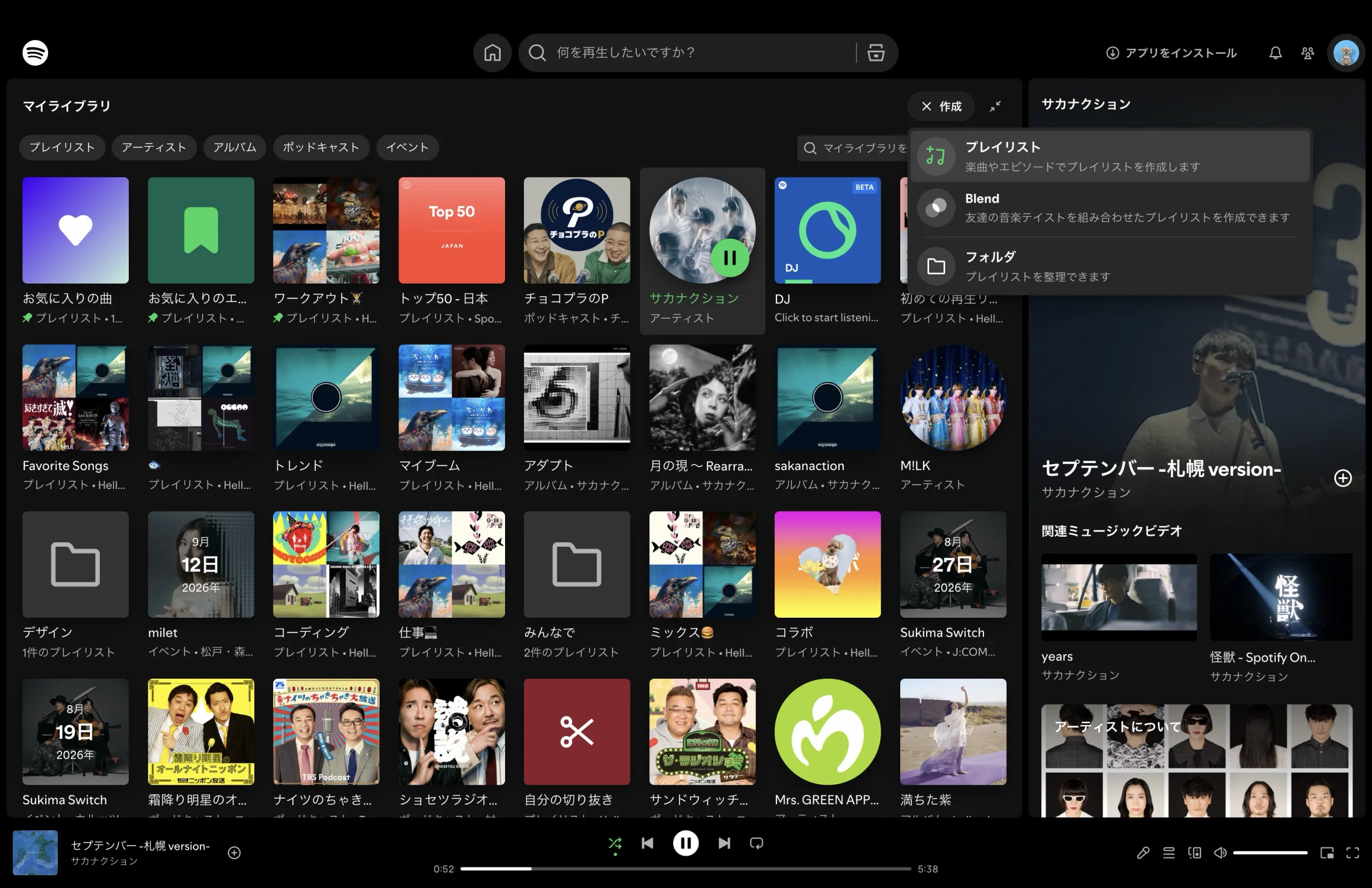Viewport: 1372px width, 888px height.
Task: Open トップ50 - 日本 playlist
Action: click(x=451, y=251)
